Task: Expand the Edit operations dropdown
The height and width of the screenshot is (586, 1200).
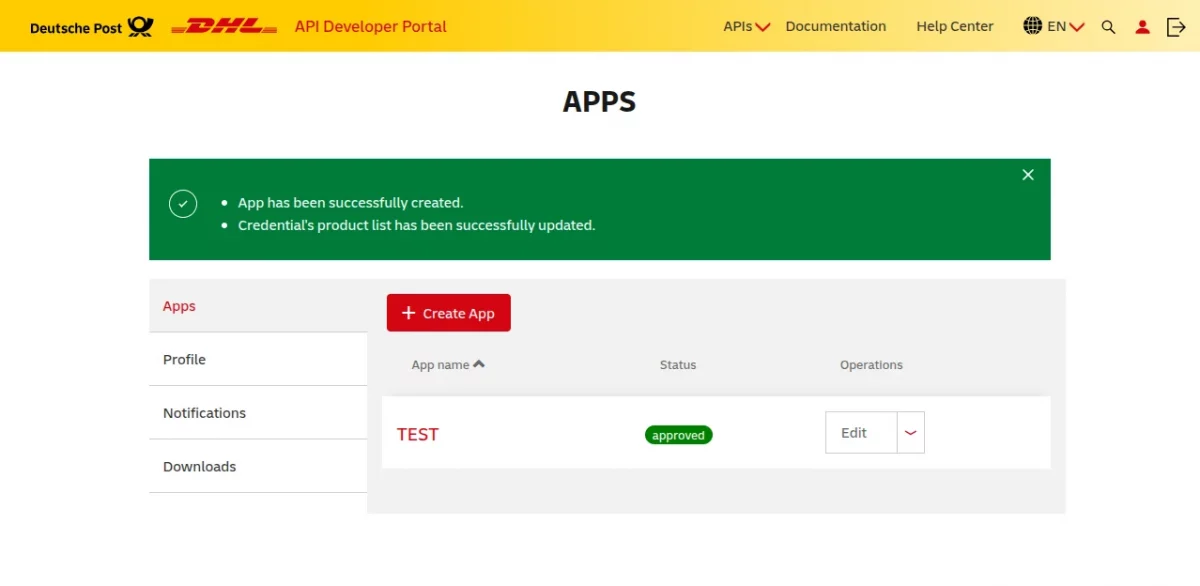Action: (910, 432)
